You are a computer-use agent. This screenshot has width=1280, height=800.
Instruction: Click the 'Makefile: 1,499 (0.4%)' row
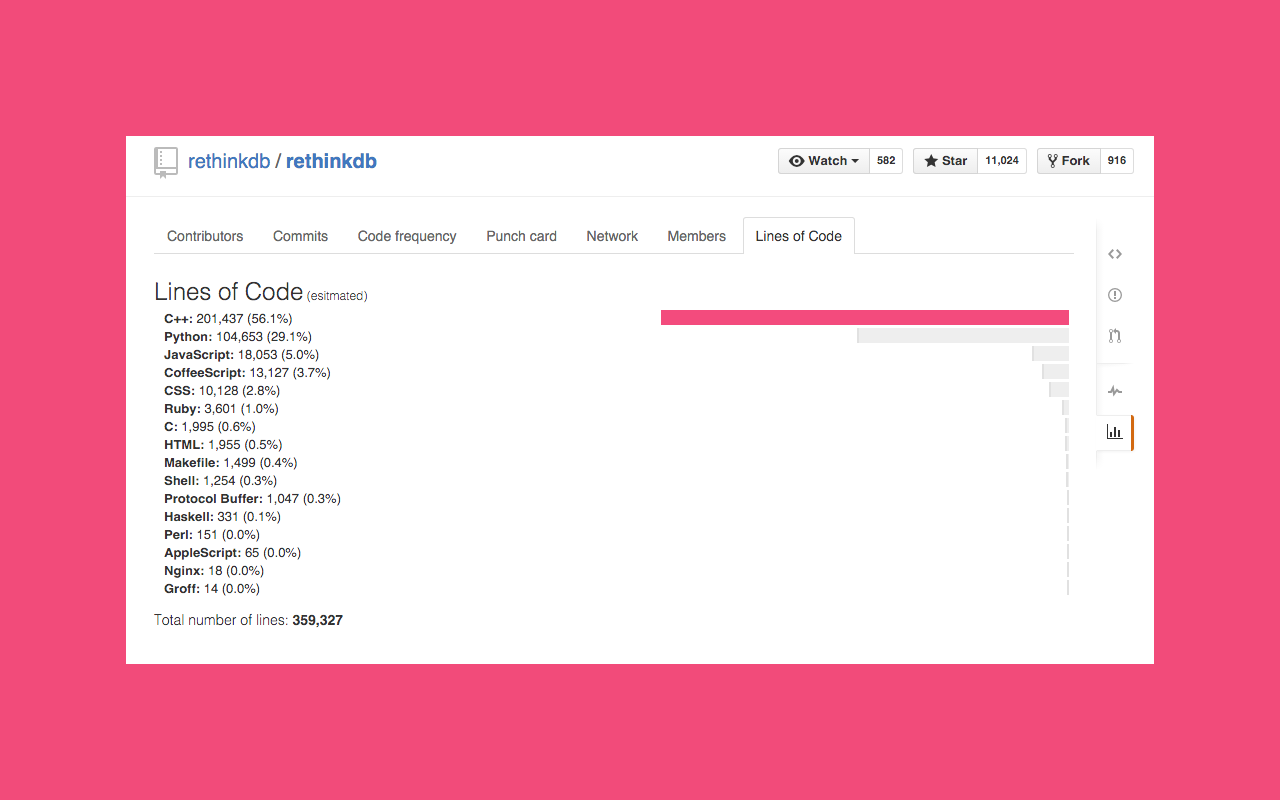point(231,463)
